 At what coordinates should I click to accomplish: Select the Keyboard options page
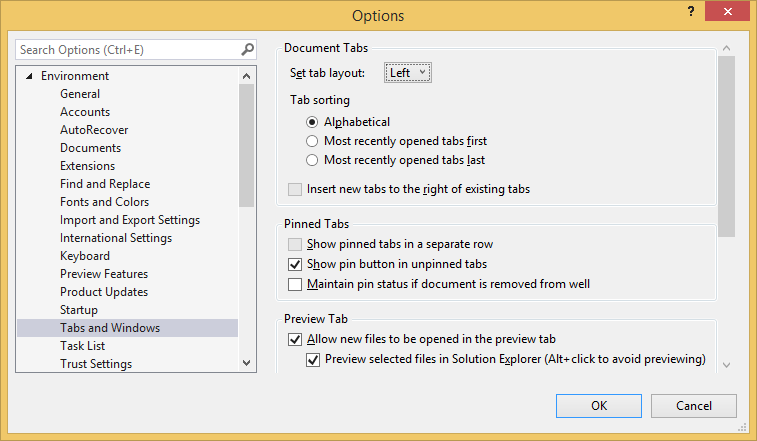click(85, 256)
